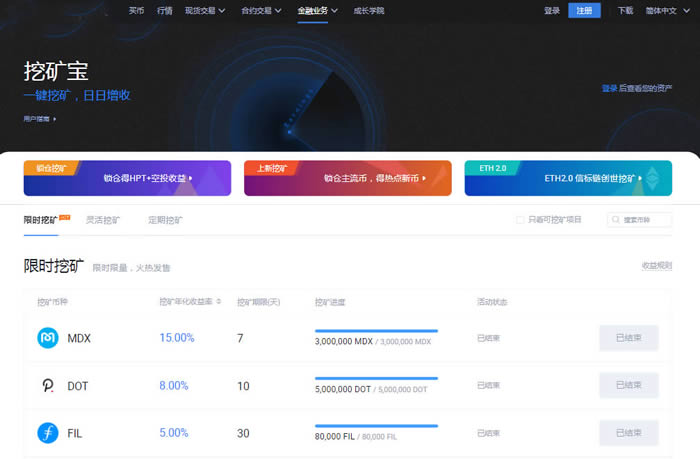Click the FIL coin icon

(47, 432)
